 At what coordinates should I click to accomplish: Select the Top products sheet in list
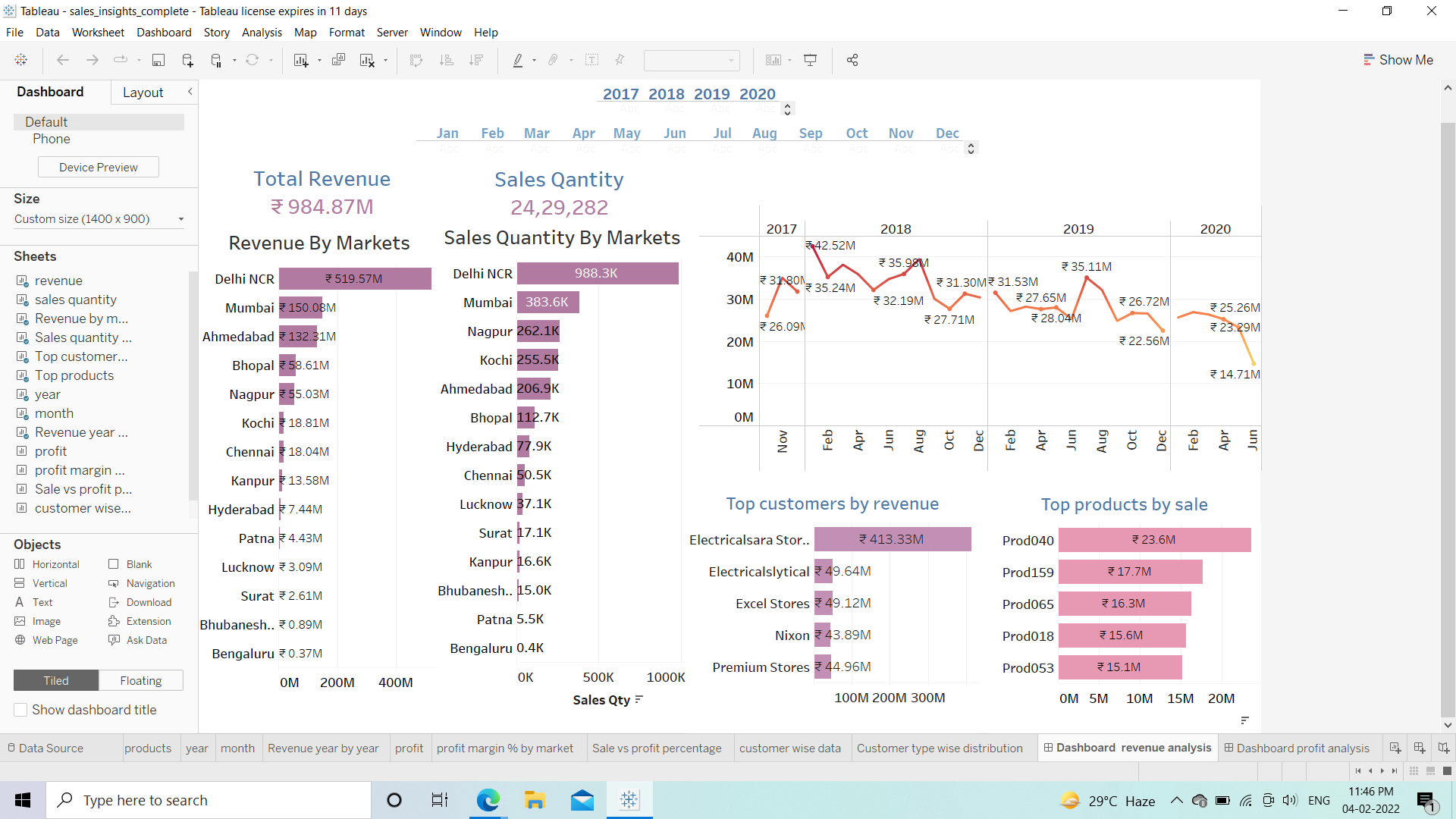click(x=74, y=375)
